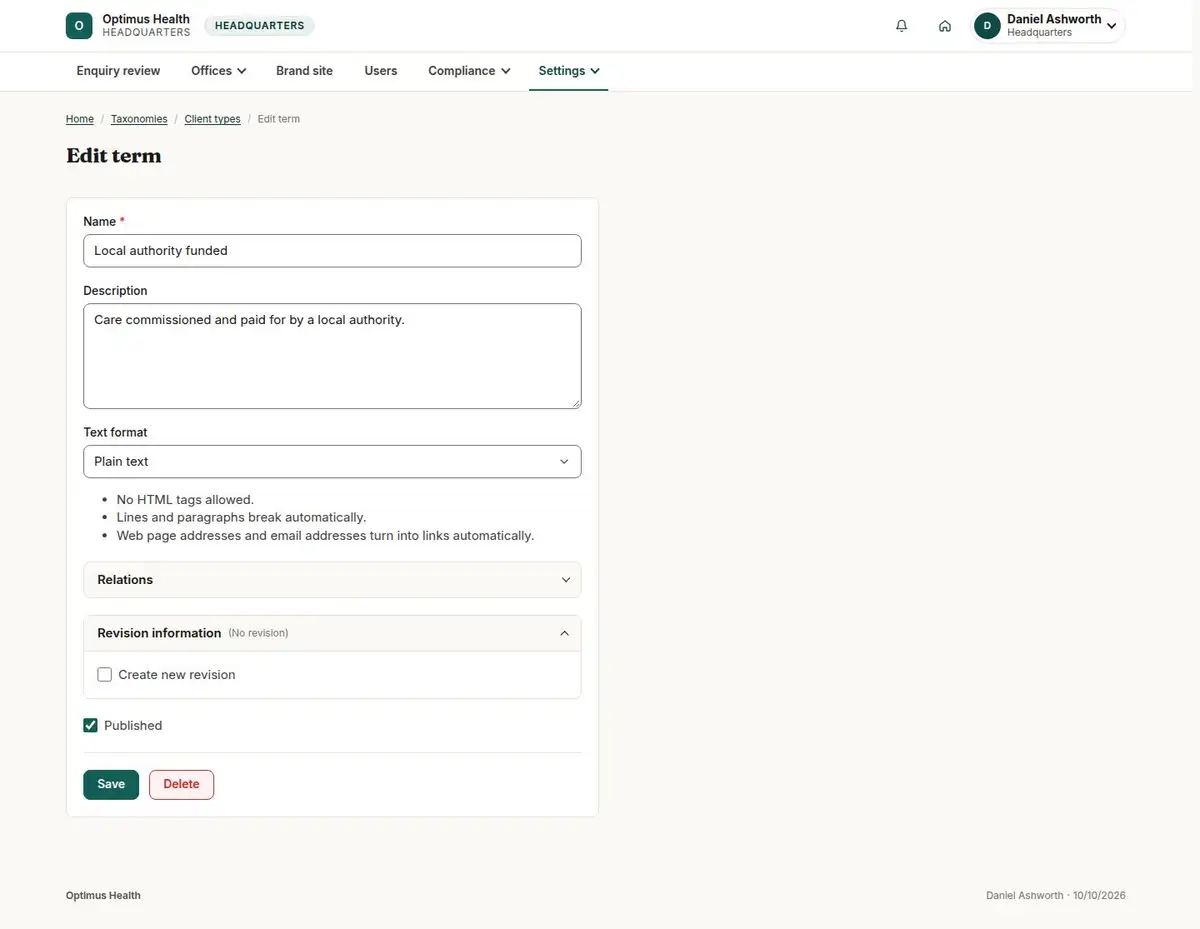1200x929 pixels.
Task: Go to the home icon in header
Action: click(945, 26)
